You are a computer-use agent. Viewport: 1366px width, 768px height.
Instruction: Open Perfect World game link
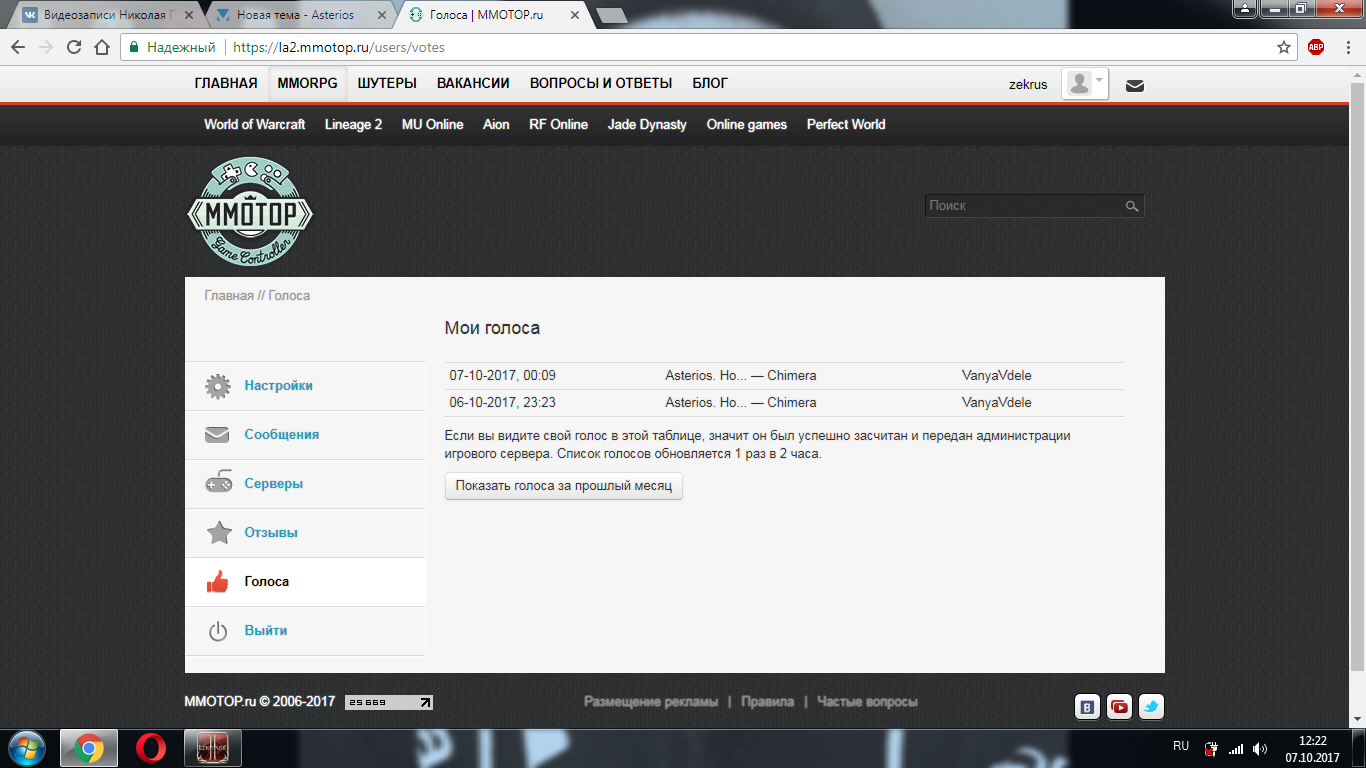pos(846,125)
